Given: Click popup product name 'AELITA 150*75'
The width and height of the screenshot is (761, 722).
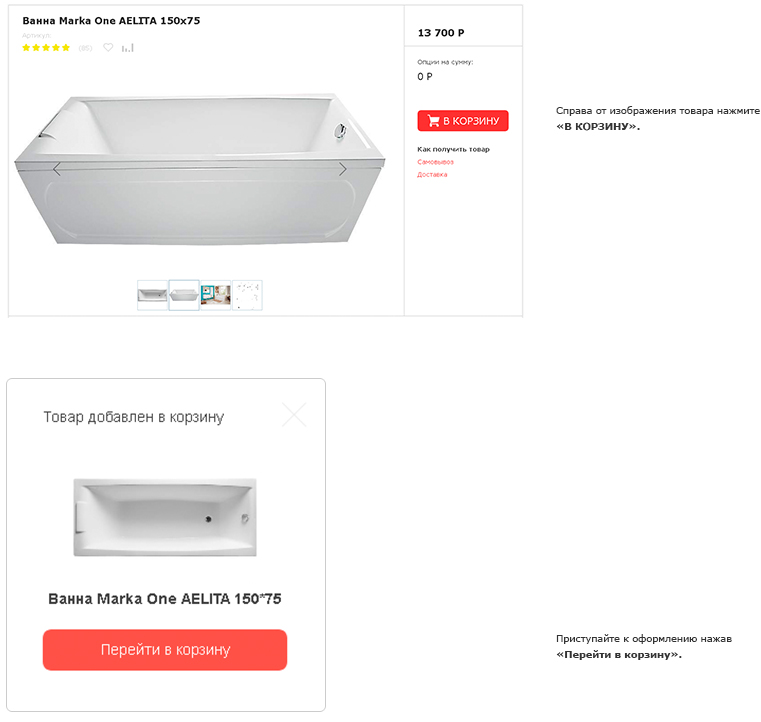Looking at the screenshot, I should pyautogui.click(x=165, y=599).
